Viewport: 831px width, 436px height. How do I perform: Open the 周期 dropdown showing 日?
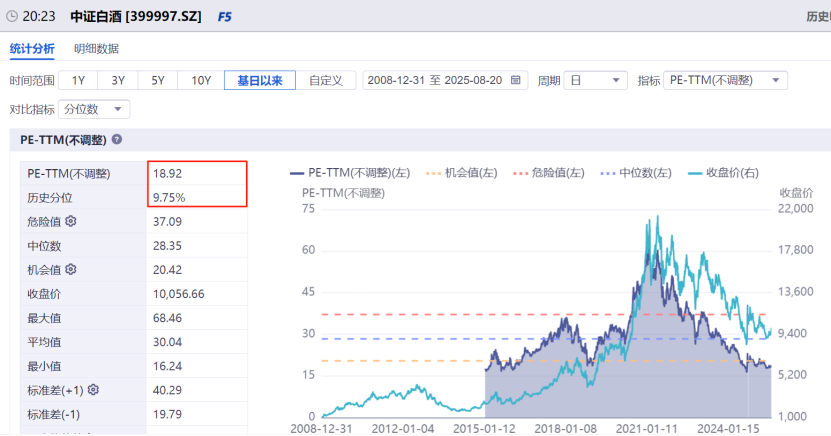(x=596, y=81)
